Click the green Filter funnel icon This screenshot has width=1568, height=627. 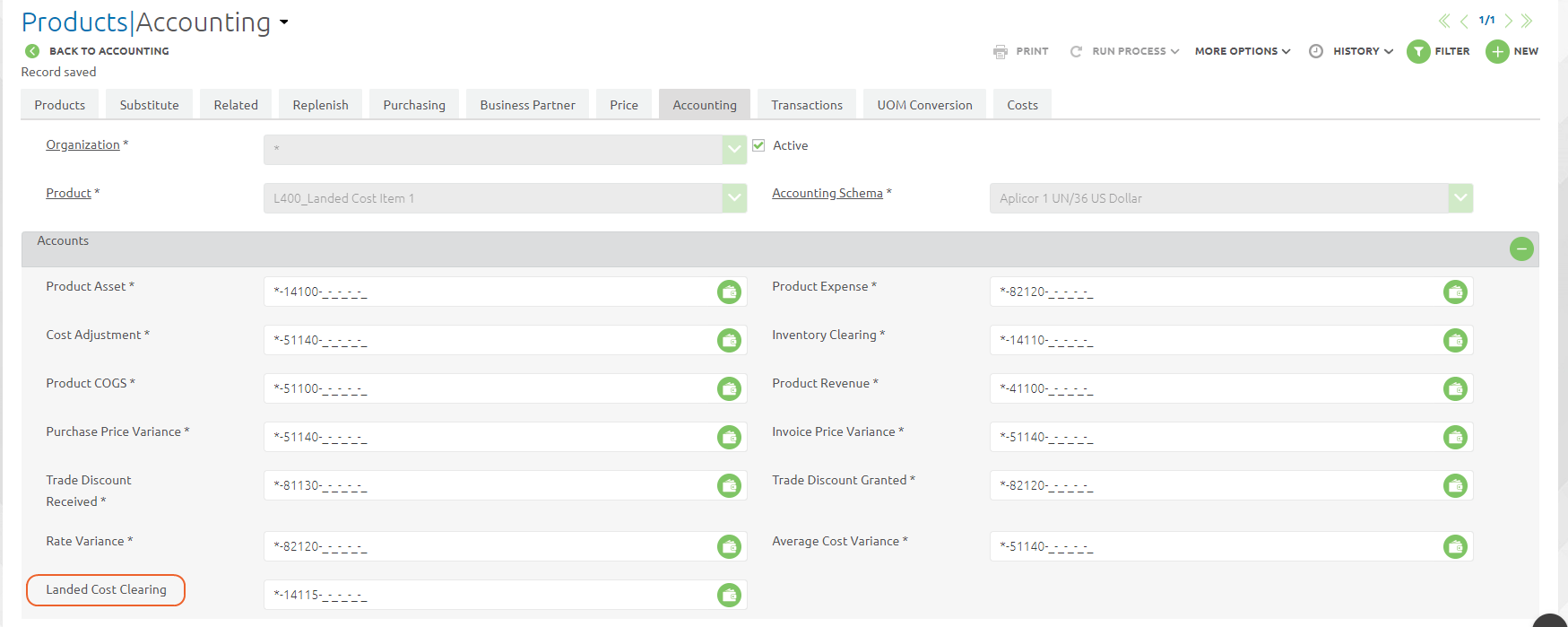pyautogui.click(x=1418, y=51)
